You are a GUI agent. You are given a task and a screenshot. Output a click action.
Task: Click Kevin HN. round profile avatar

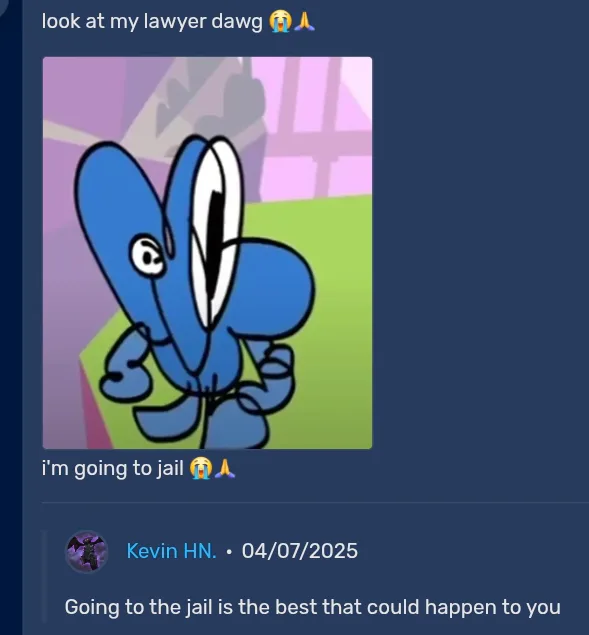tap(87, 552)
